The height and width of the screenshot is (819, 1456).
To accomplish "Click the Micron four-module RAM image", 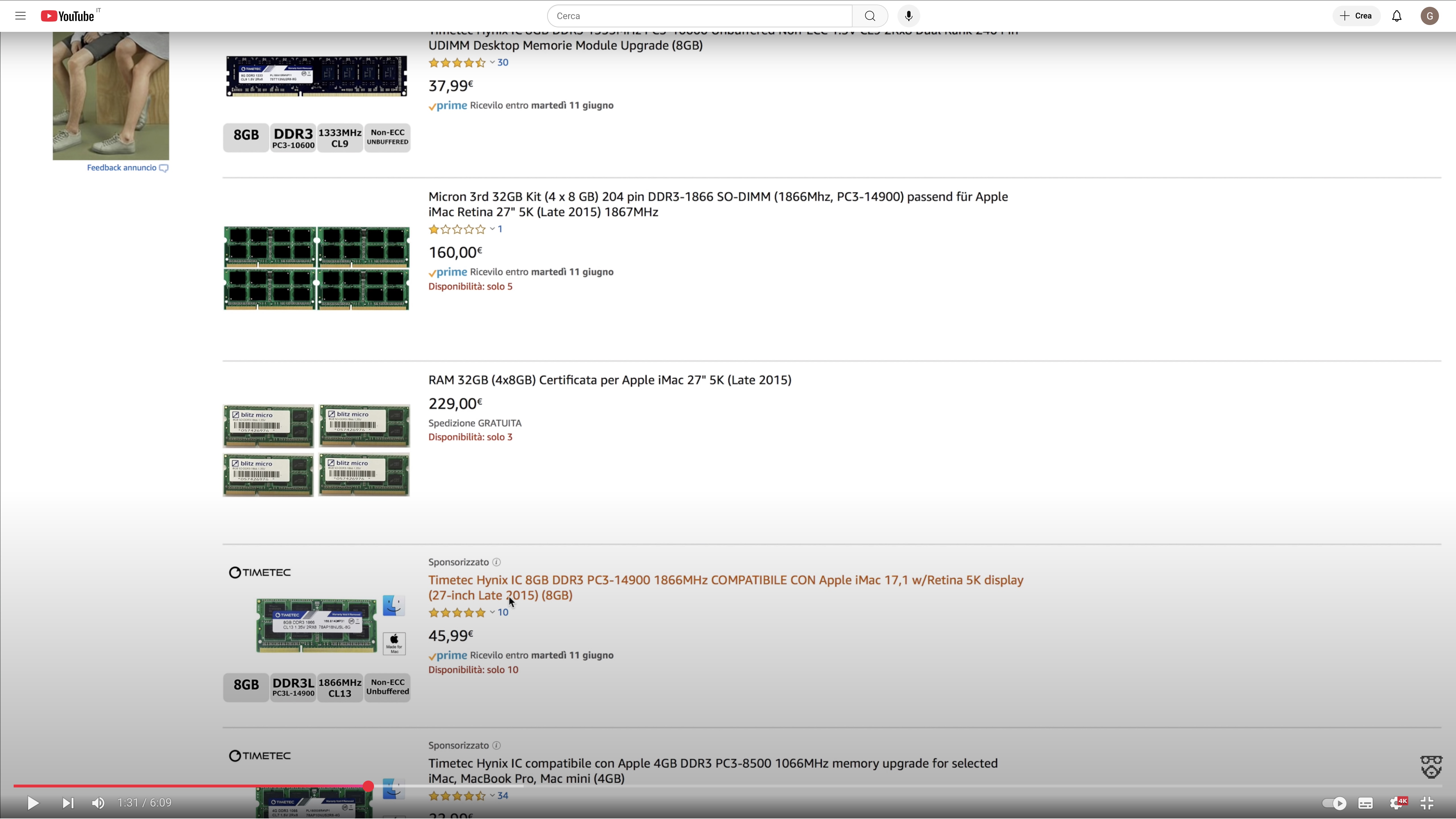I will click(317, 268).
